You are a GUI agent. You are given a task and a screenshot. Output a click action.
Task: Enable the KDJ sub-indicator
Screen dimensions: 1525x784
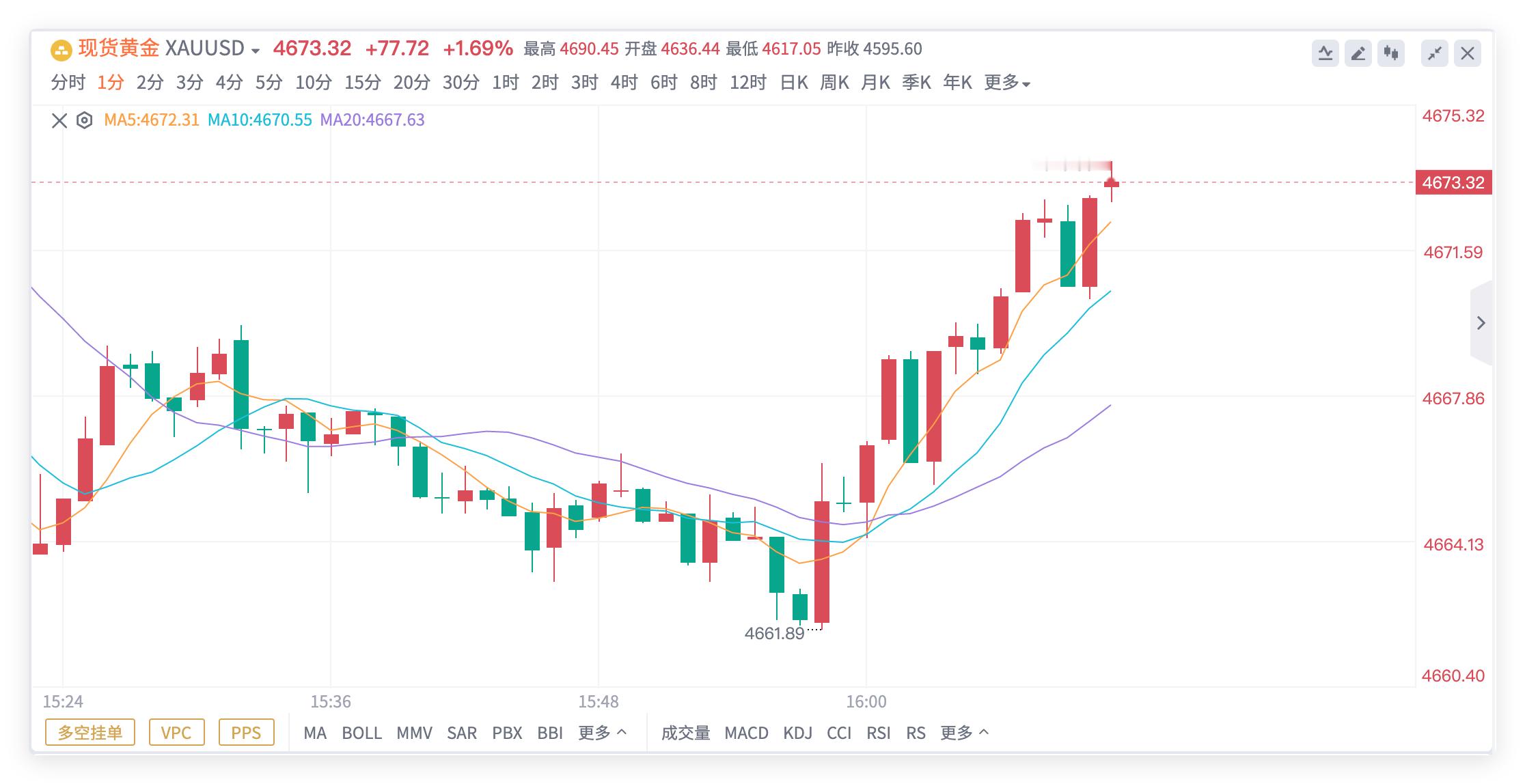coord(797,733)
